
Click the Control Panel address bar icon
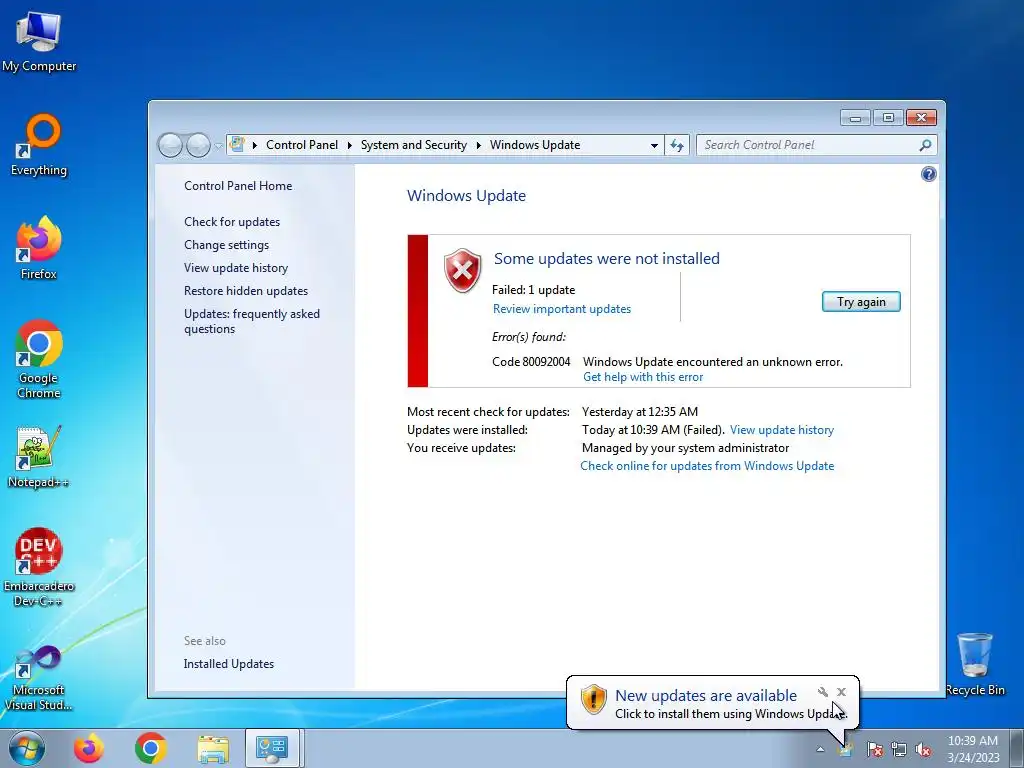click(237, 145)
